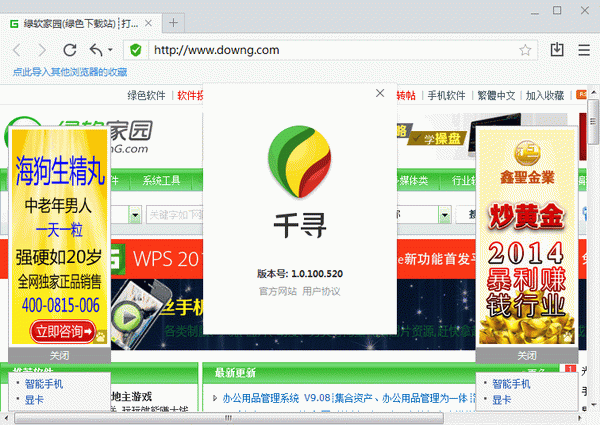Click the green security shield icon

tap(135, 50)
